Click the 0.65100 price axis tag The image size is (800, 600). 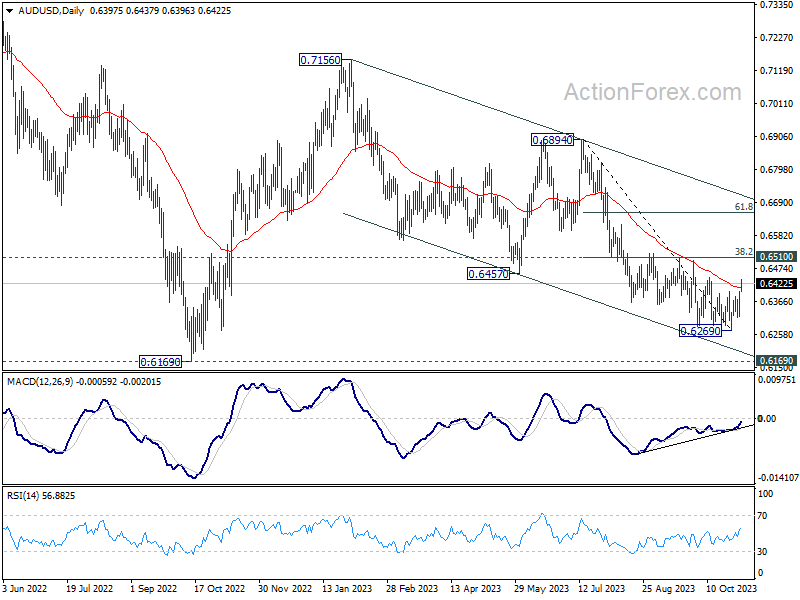[777, 257]
